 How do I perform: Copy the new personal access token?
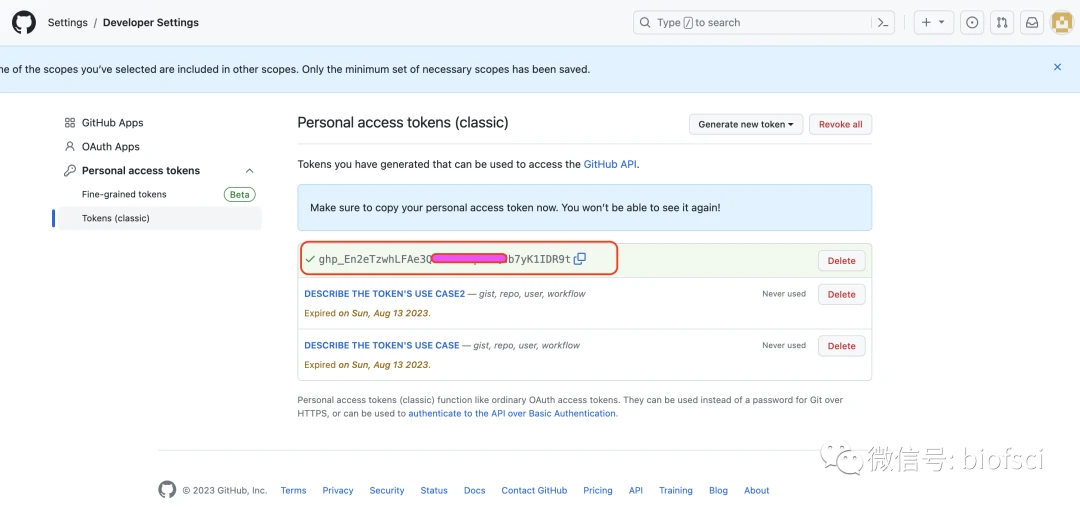coord(580,259)
